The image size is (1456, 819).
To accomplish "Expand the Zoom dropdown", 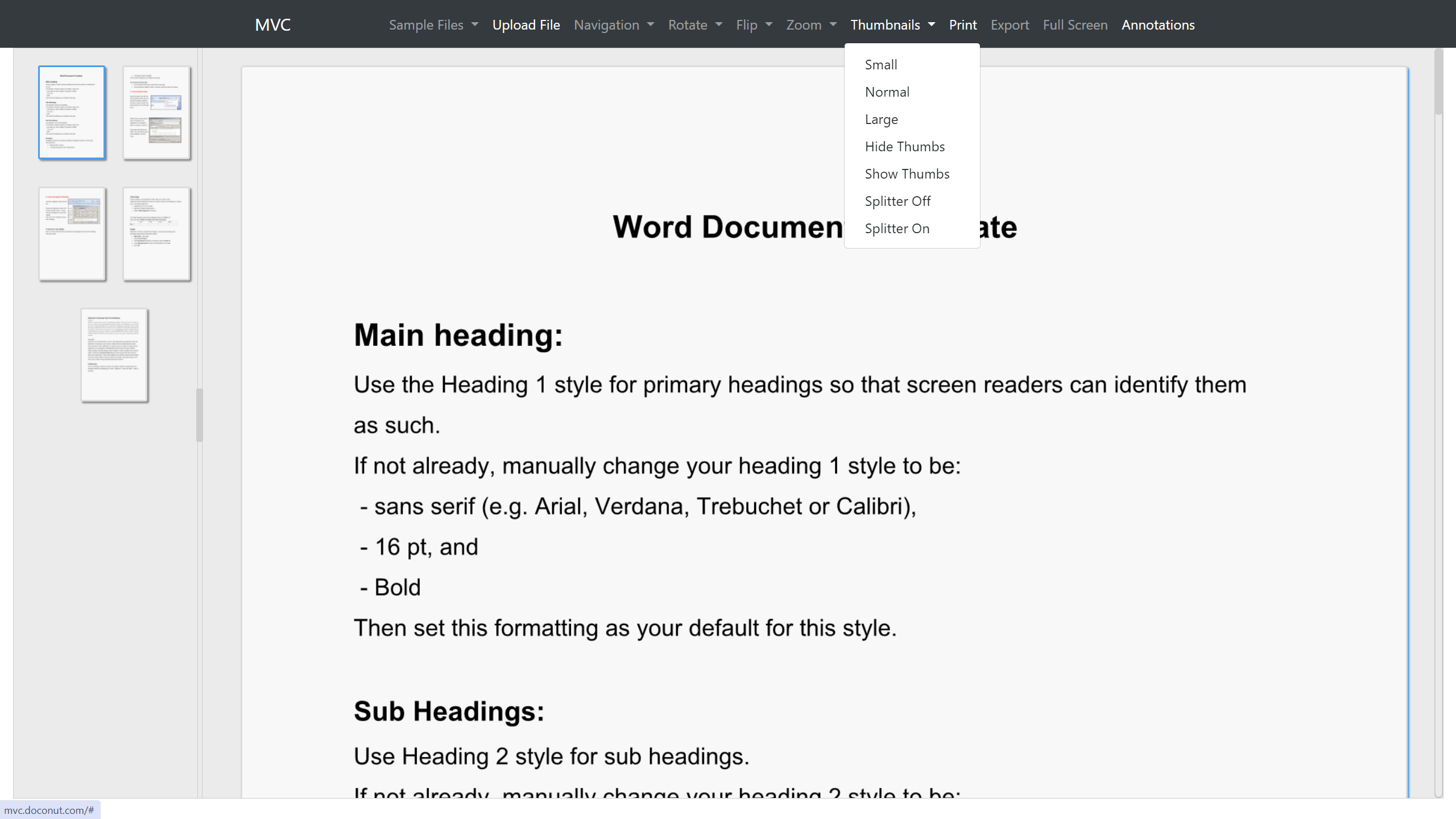I will coord(811,25).
